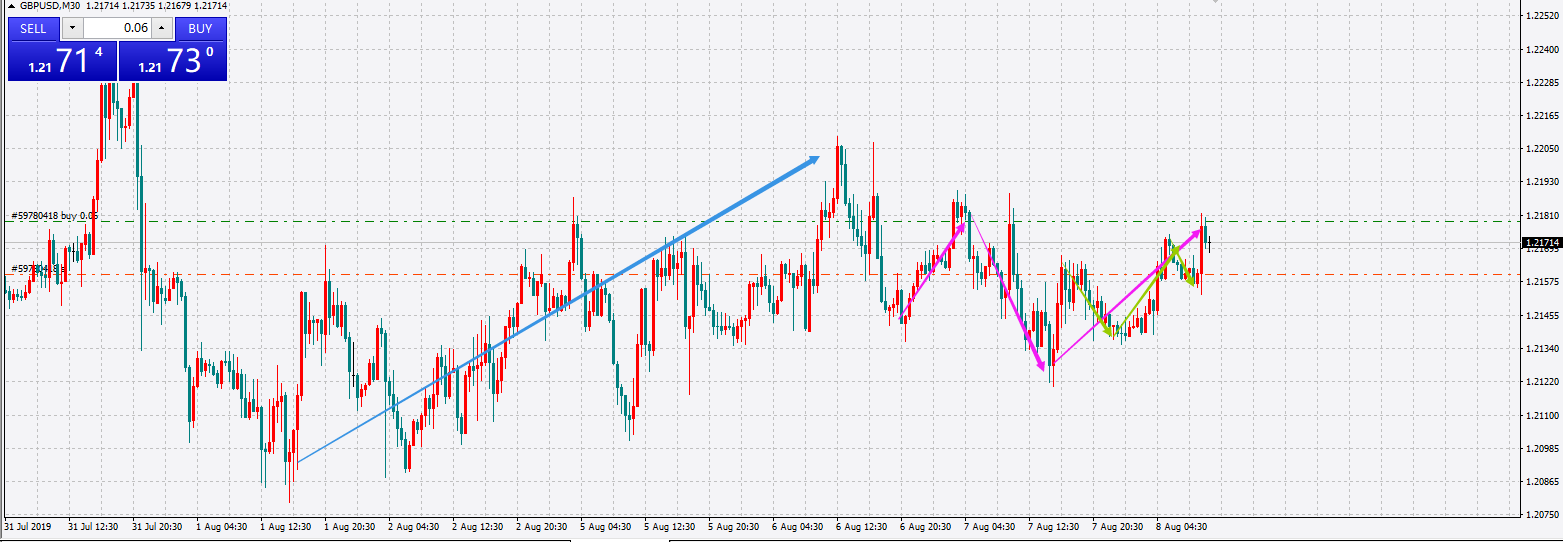Click the BUY button
Screen dimensions: 1563x542
[200, 29]
